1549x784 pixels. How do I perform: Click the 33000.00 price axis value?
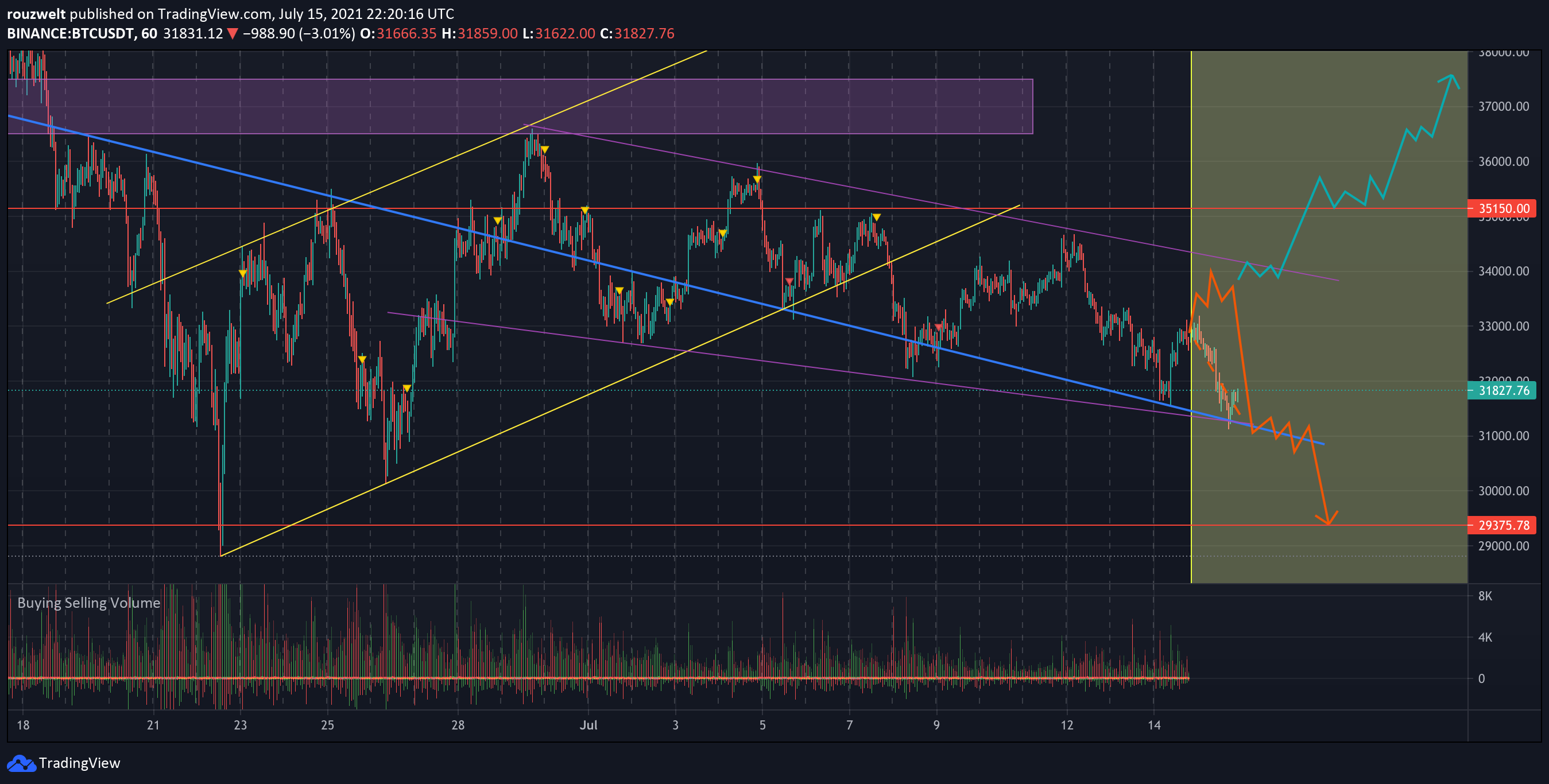pyautogui.click(x=1503, y=326)
